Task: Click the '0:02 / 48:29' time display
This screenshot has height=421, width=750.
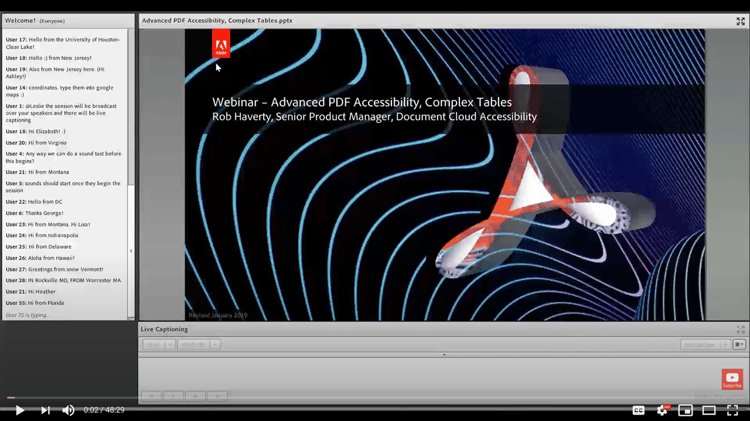Action: click(x=104, y=410)
